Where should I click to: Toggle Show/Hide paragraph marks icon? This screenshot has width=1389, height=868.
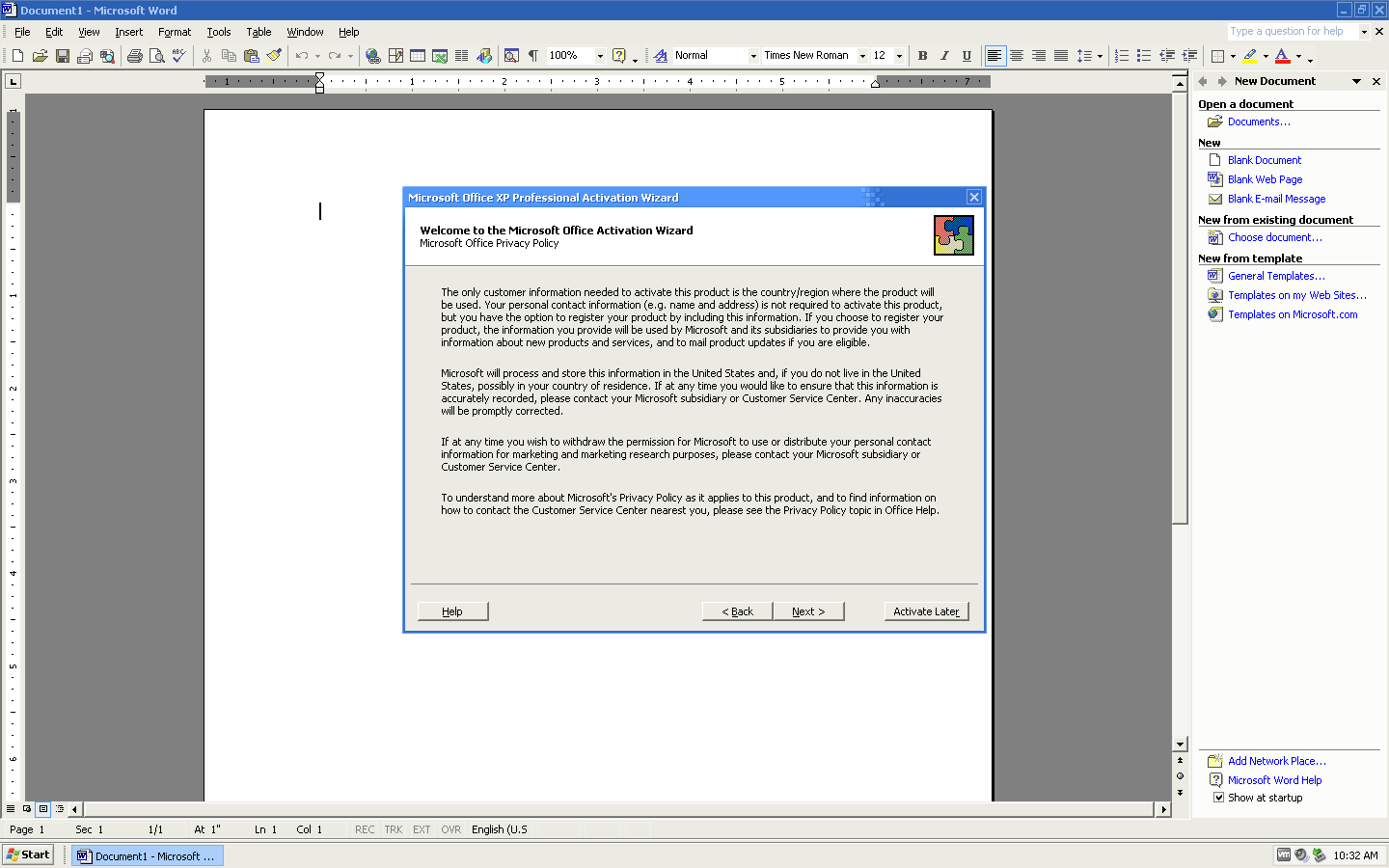coord(532,56)
